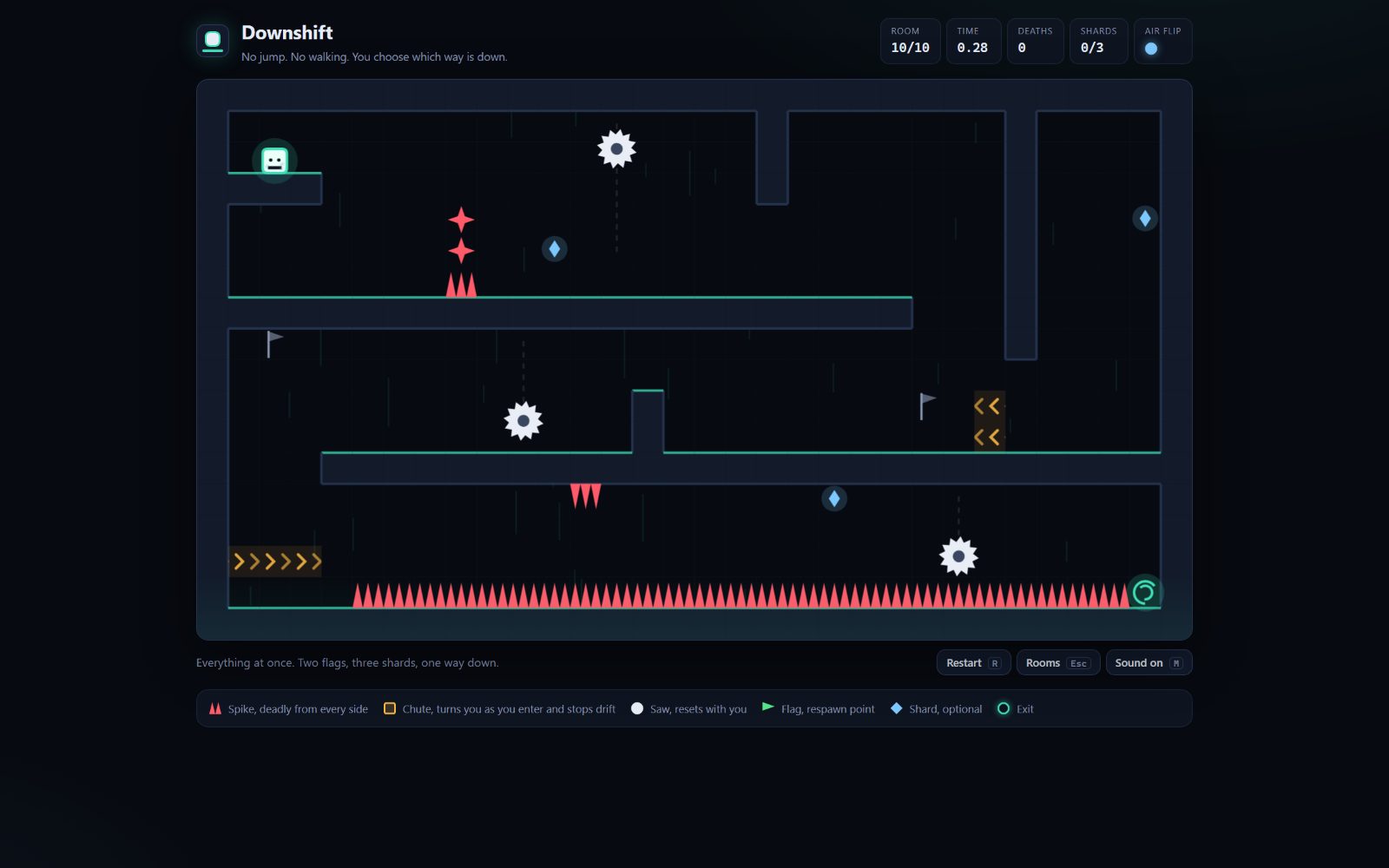
Task: Click the Downshift title text
Action: tap(286, 33)
